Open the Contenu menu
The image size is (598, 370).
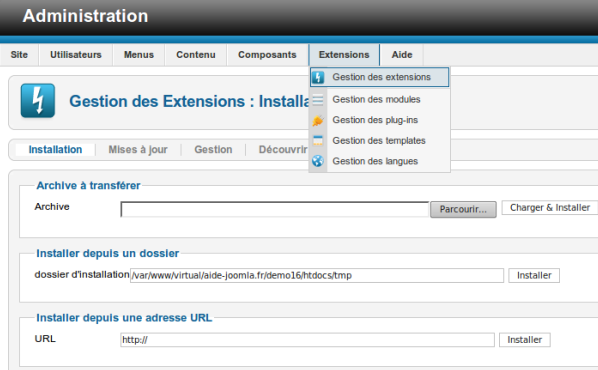point(196,55)
